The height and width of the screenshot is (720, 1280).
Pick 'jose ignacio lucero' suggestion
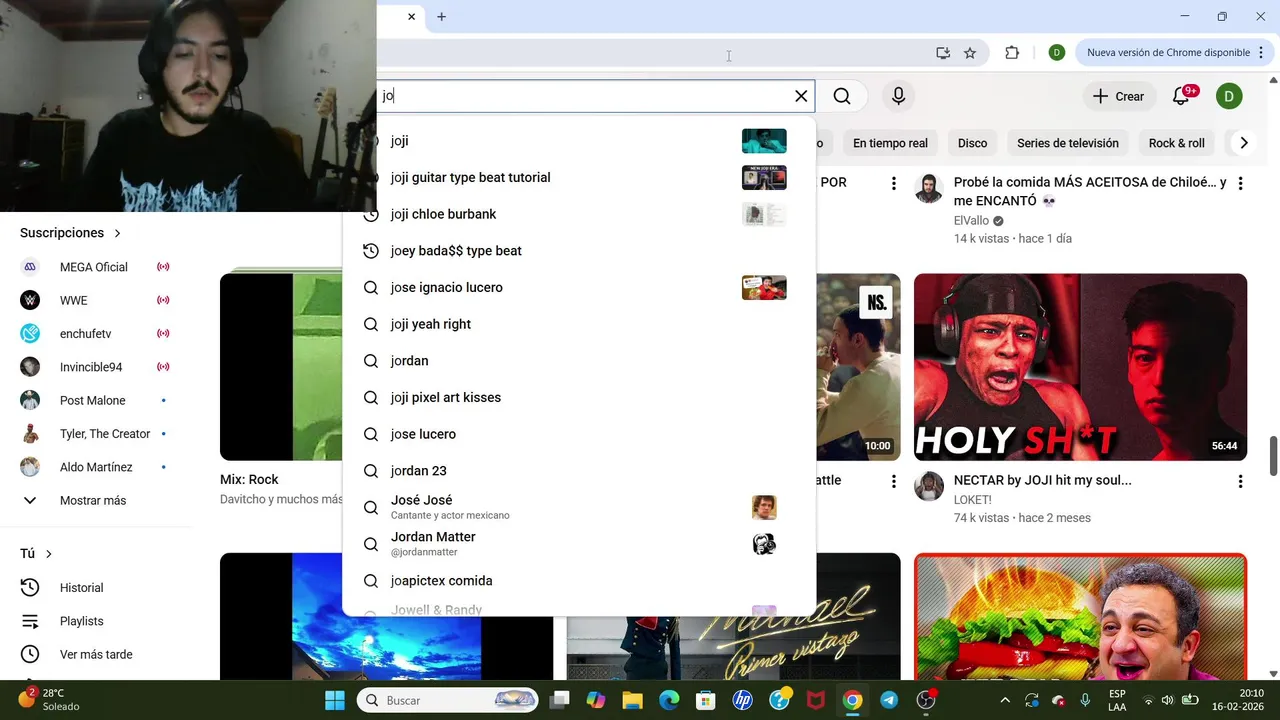pyautogui.click(x=580, y=287)
